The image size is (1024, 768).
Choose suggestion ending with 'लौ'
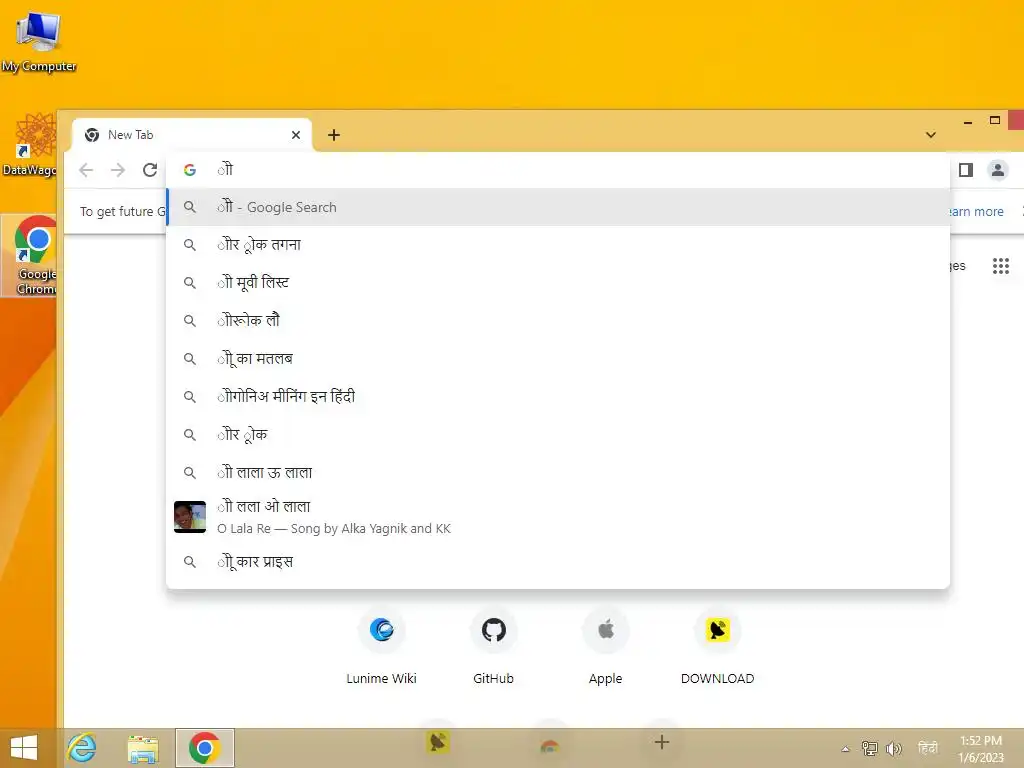pyautogui.click(x=558, y=321)
